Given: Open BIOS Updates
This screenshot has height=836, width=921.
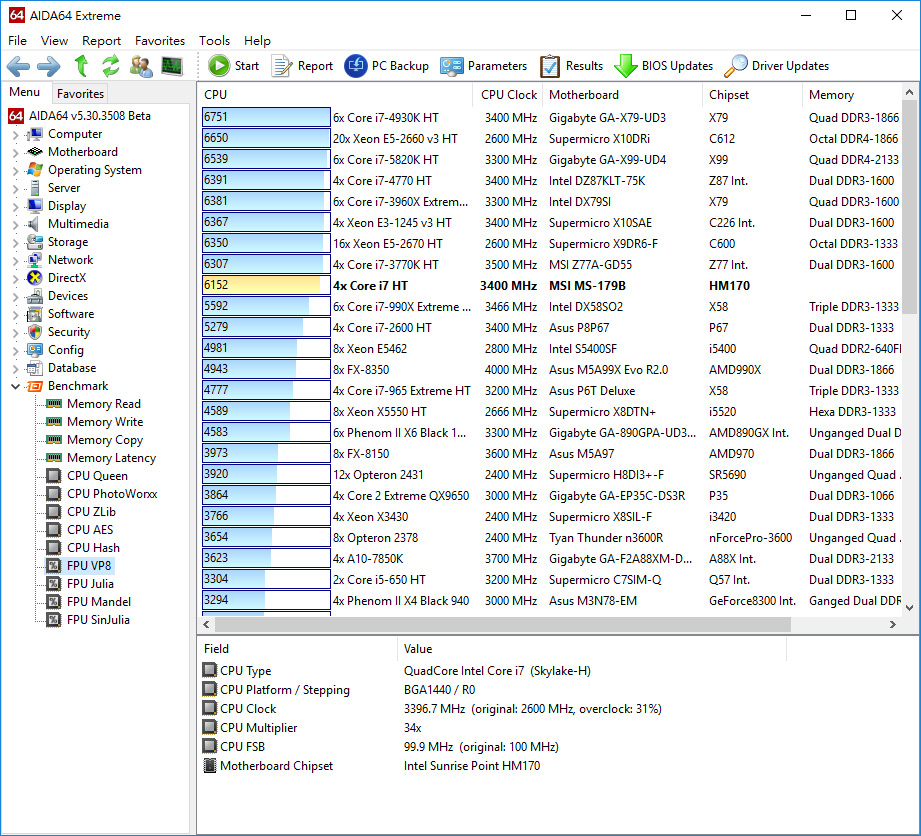Looking at the screenshot, I should (664, 66).
